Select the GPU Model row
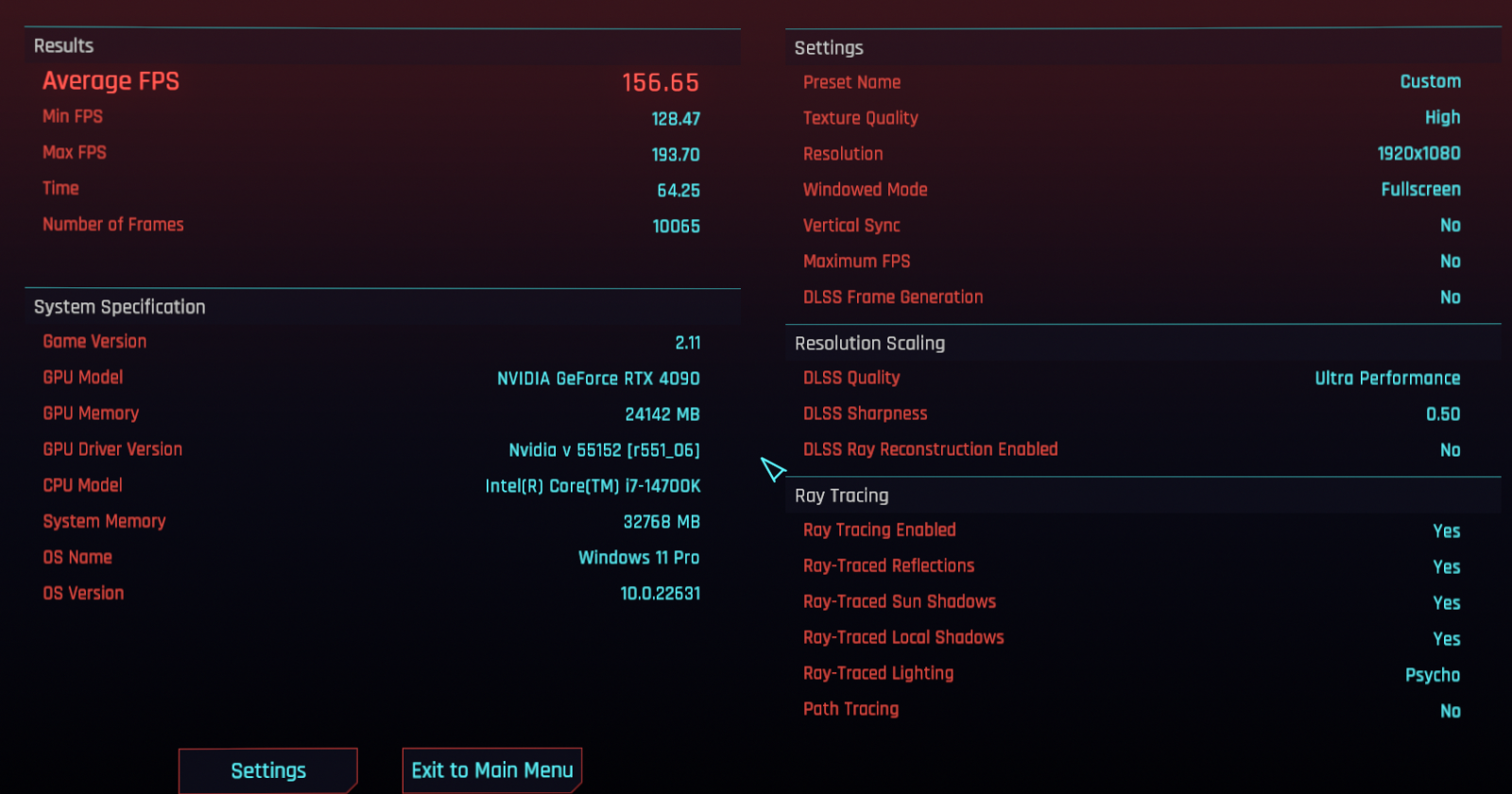 371,378
